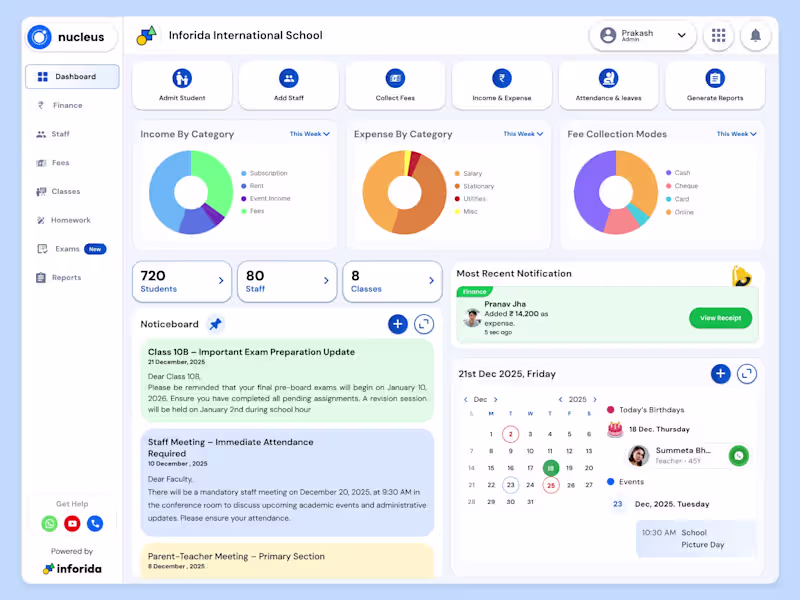800x600 pixels.
Task: Toggle Cash legend in Fee Collection chart
Action: (678, 173)
